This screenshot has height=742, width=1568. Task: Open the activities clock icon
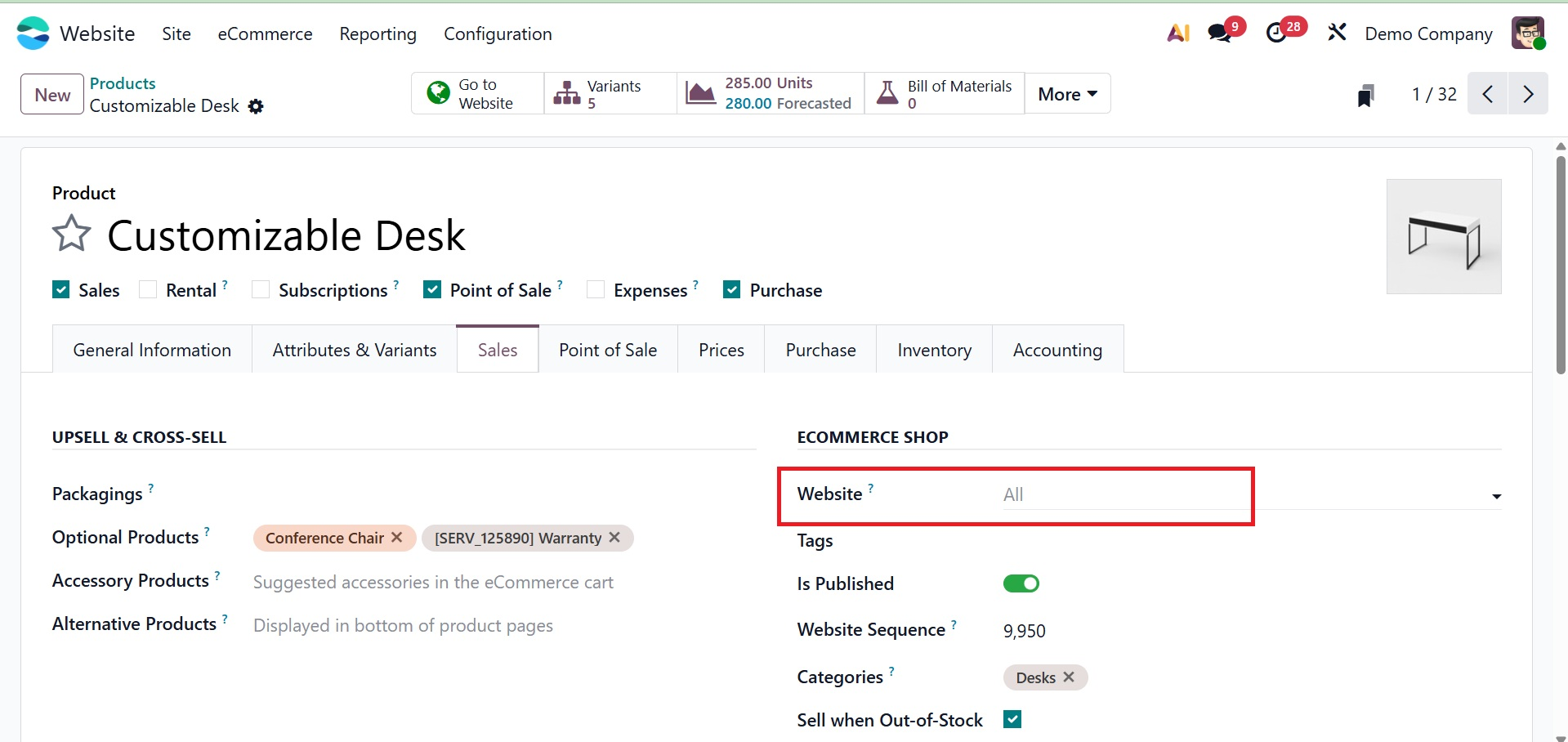[x=1276, y=34]
